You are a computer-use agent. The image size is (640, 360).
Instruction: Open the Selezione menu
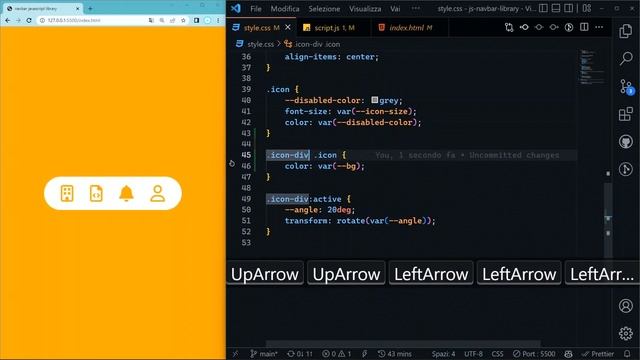point(324,9)
